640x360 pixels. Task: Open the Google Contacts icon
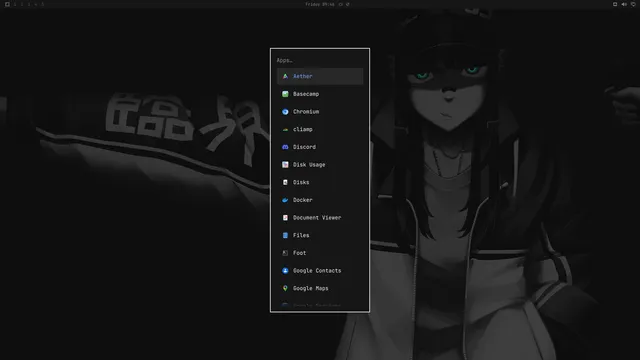coord(285,271)
